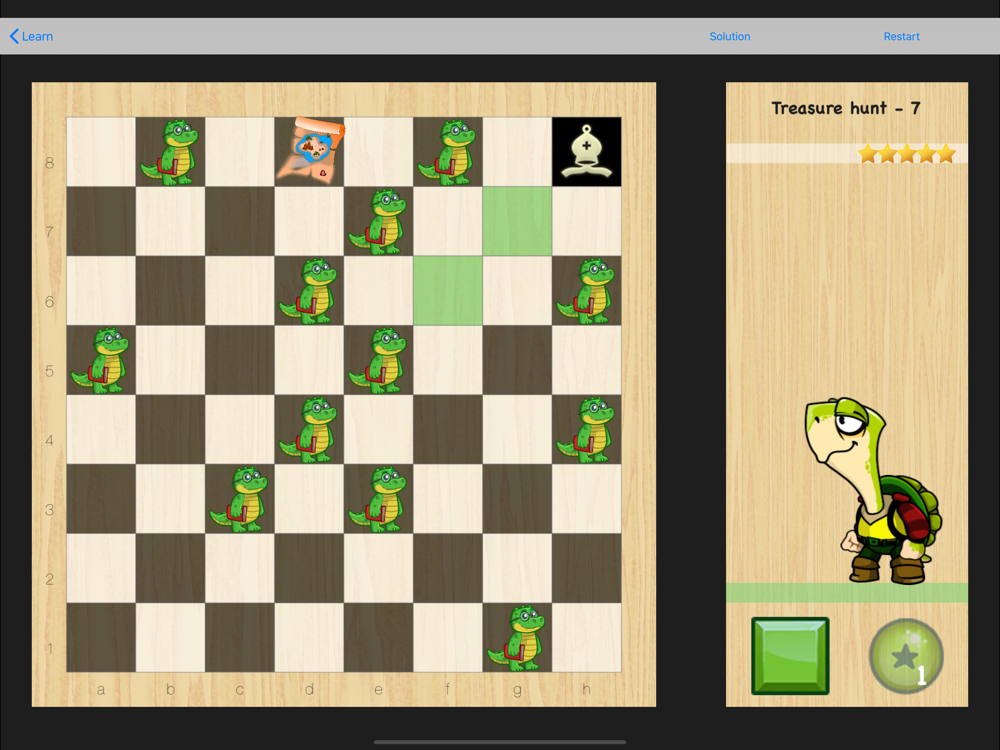
Task: Click the crocodile on d4
Action: pyautogui.click(x=309, y=430)
